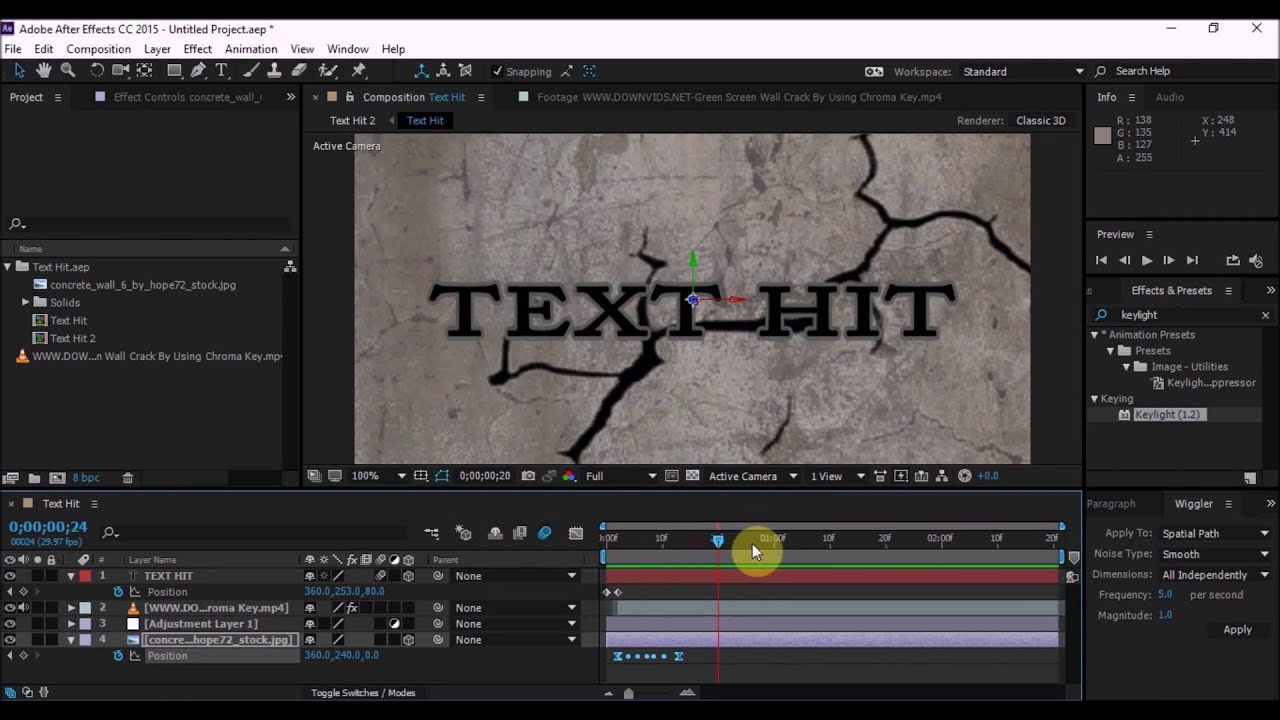Expand the Adjustment Layer 1 properties
The image size is (1280, 720).
(x=71, y=624)
